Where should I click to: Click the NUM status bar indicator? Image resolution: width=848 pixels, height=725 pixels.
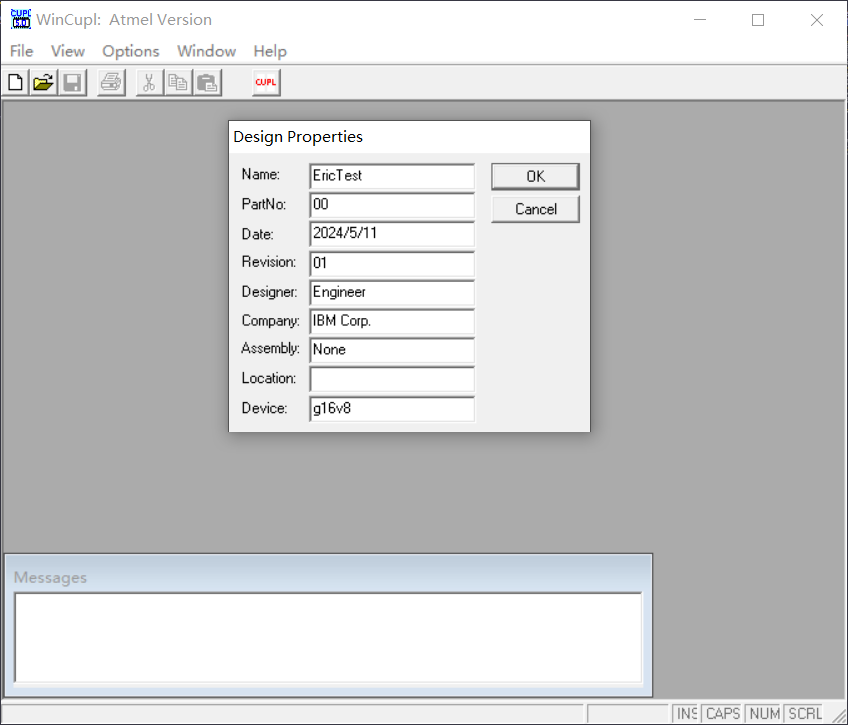pos(764,714)
